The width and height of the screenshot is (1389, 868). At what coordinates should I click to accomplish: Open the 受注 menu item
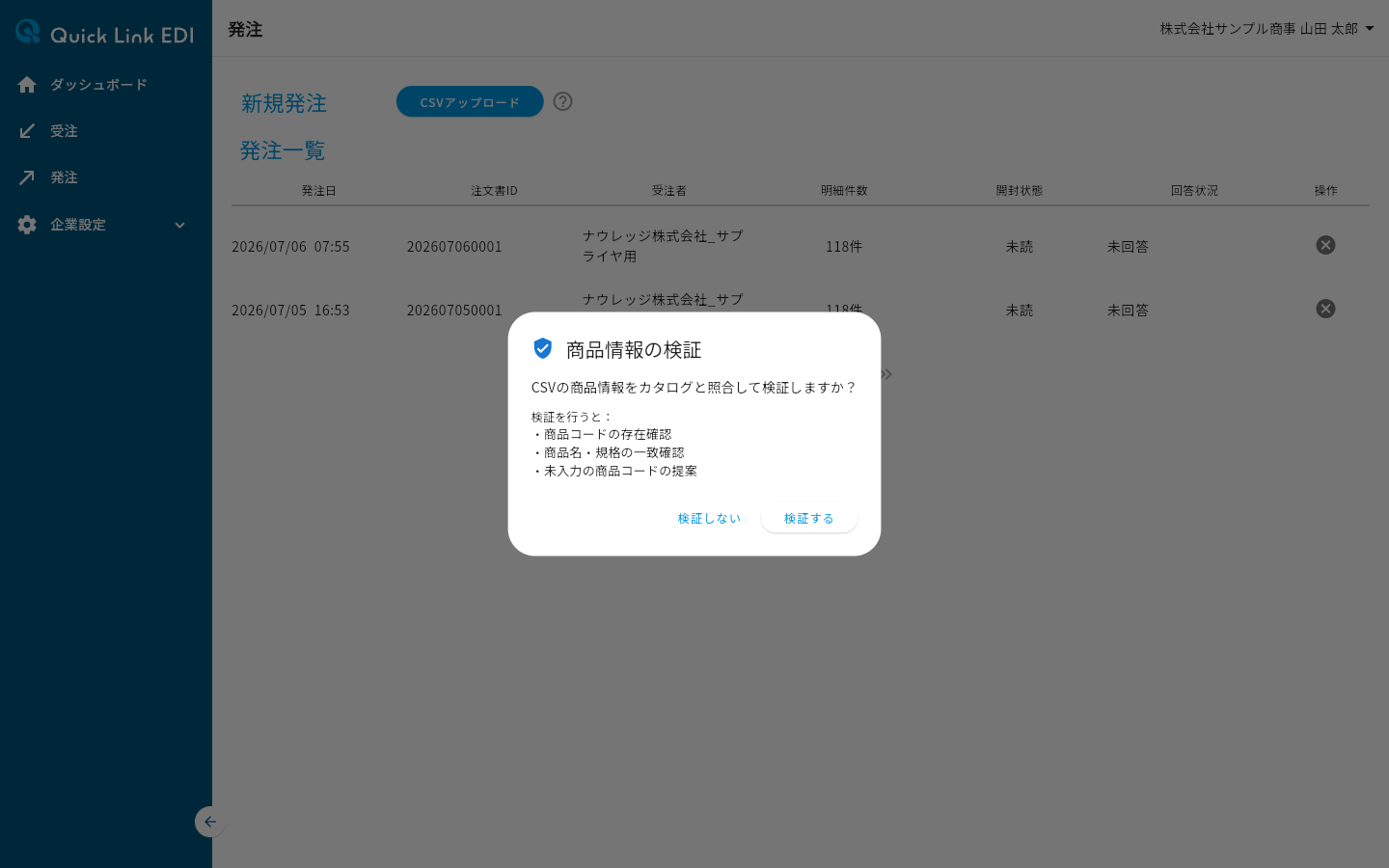tap(106, 131)
